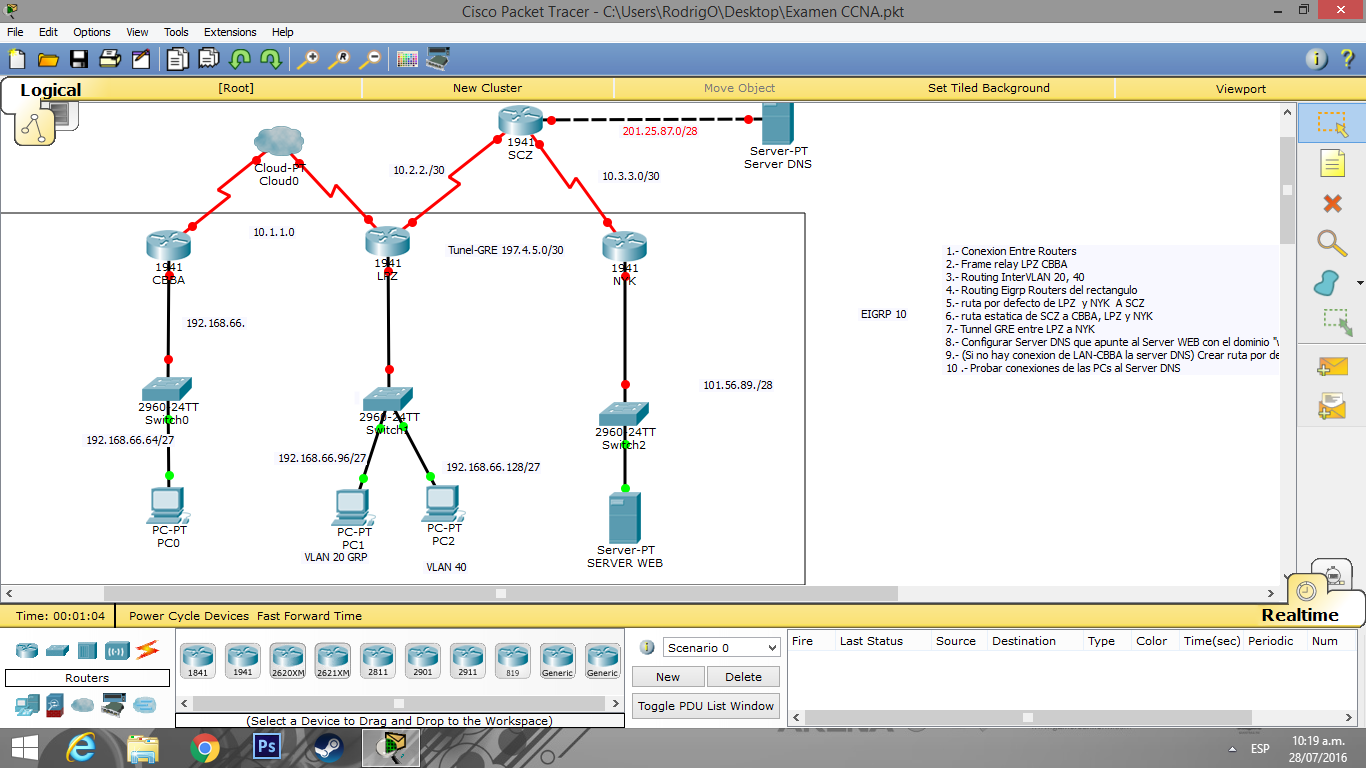The width and height of the screenshot is (1366, 768).
Task: Open the Edit menu
Action: tap(48, 32)
